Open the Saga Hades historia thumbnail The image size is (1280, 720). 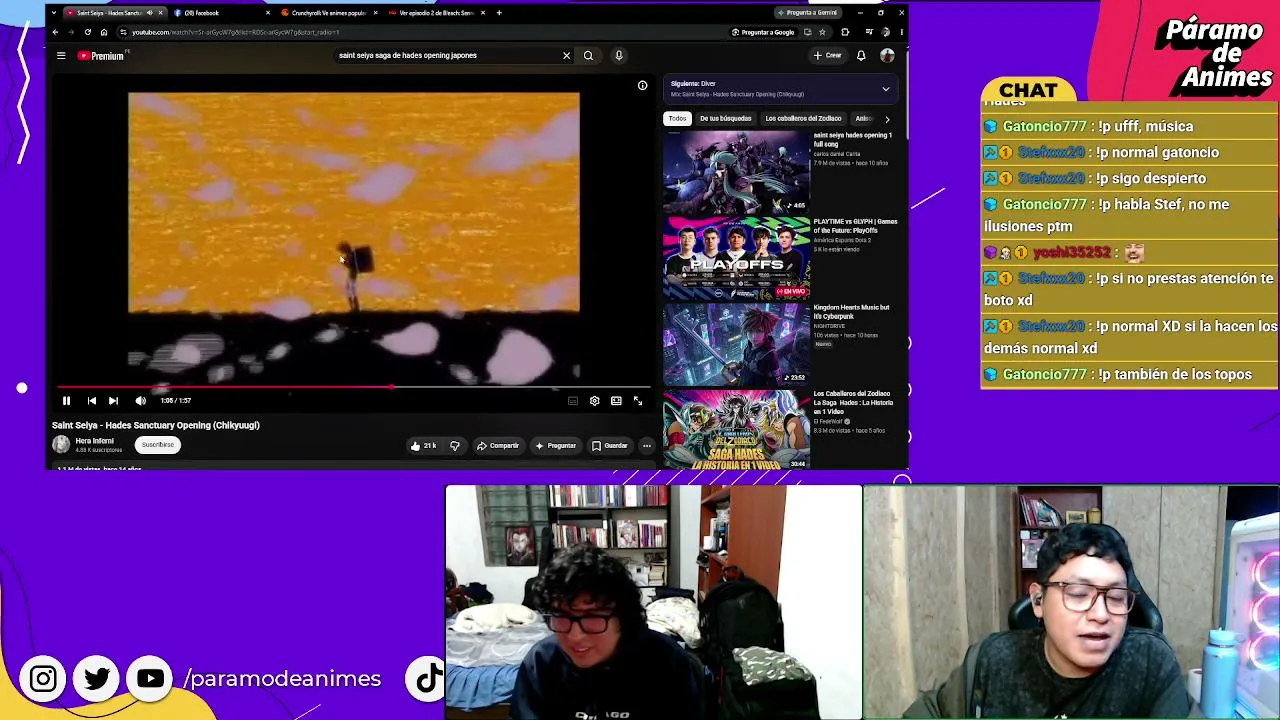736,429
